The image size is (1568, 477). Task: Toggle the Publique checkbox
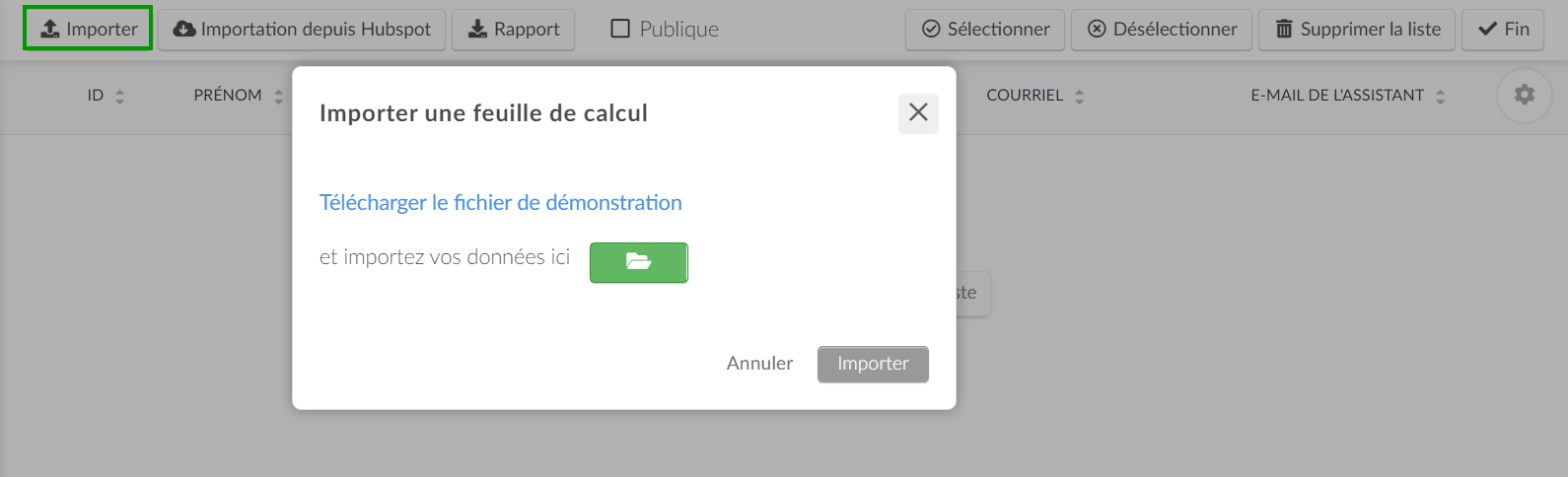[620, 29]
